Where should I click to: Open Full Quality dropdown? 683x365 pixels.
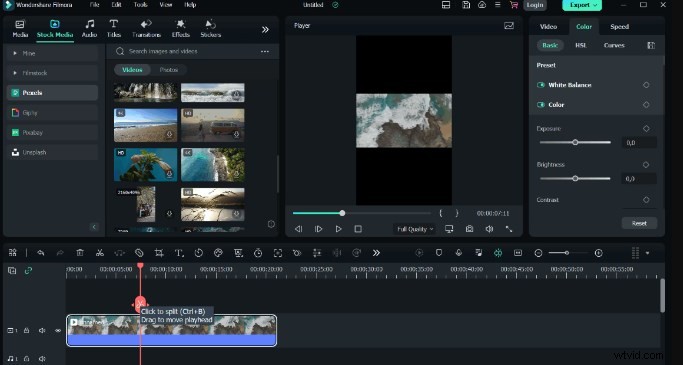coord(415,229)
